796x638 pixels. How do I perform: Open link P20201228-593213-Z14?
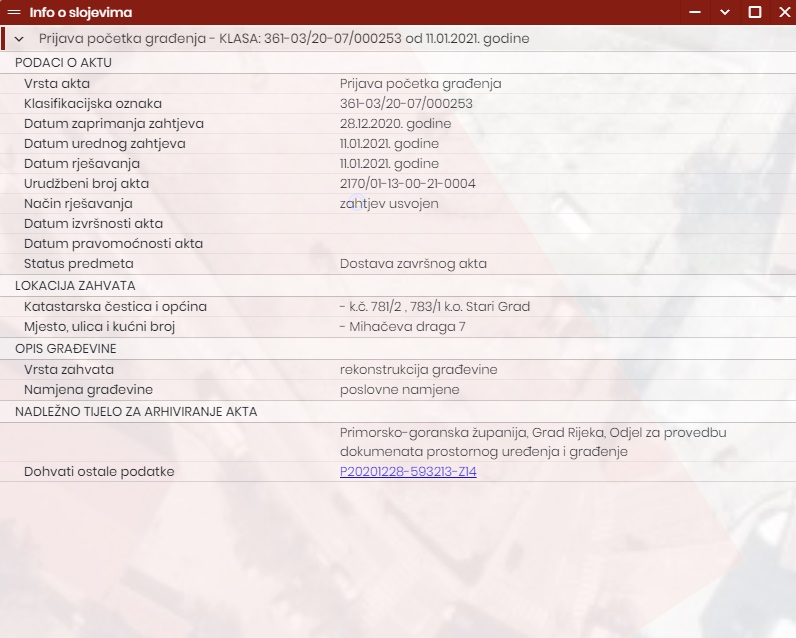click(408, 471)
